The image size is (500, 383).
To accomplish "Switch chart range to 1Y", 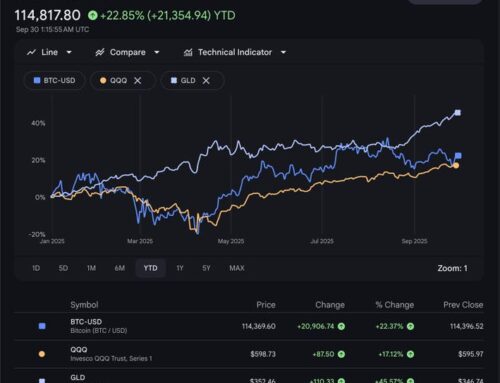I will pos(180,268).
